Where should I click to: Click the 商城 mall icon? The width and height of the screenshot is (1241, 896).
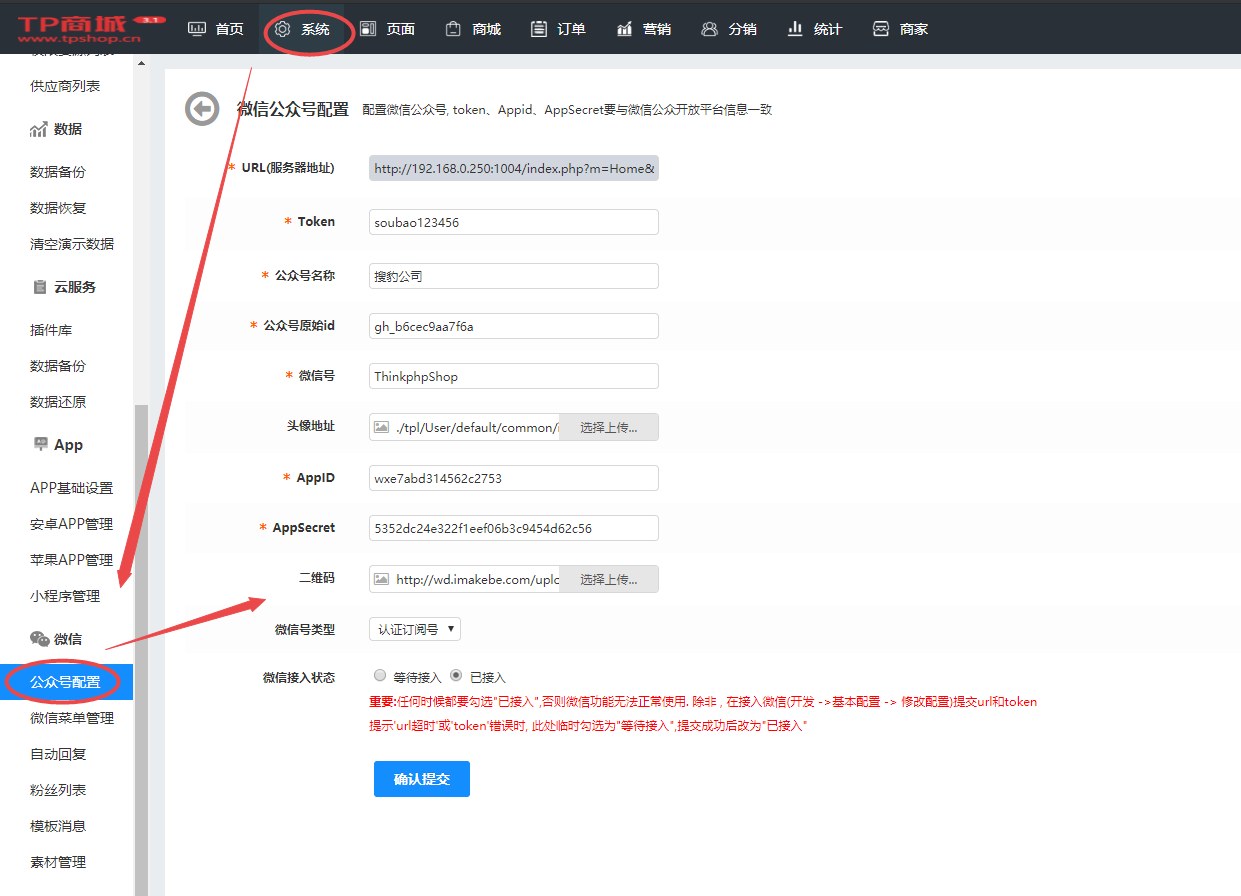click(x=453, y=28)
